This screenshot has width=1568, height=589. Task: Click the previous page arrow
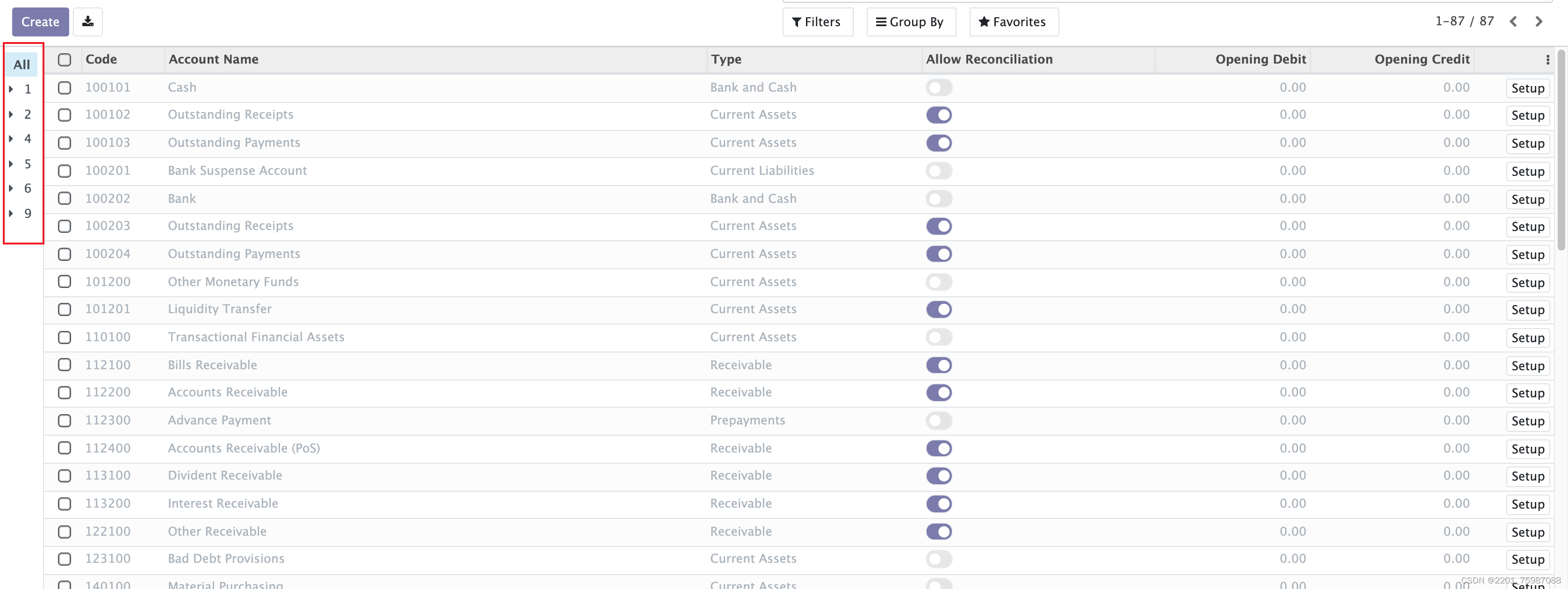(1513, 22)
